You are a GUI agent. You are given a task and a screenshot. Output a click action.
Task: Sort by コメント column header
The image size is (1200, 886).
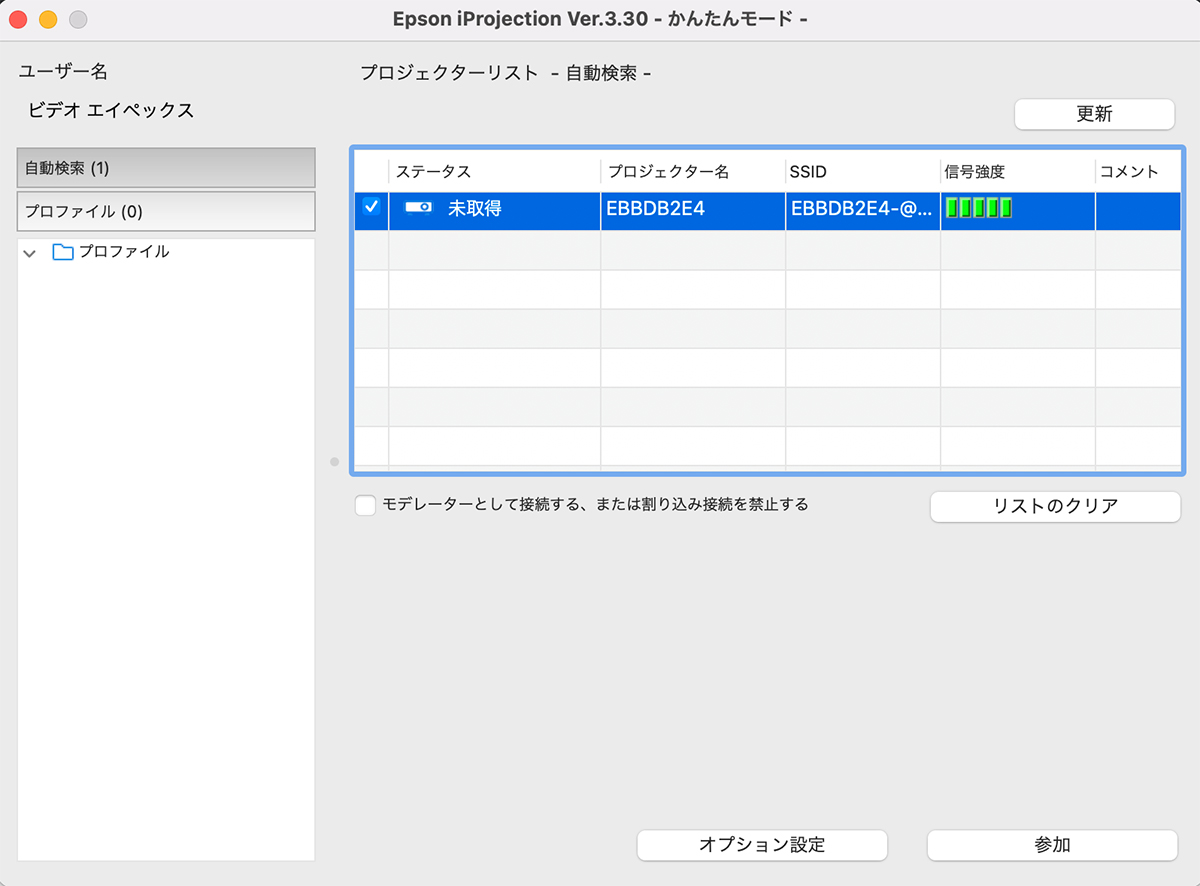pos(1138,171)
